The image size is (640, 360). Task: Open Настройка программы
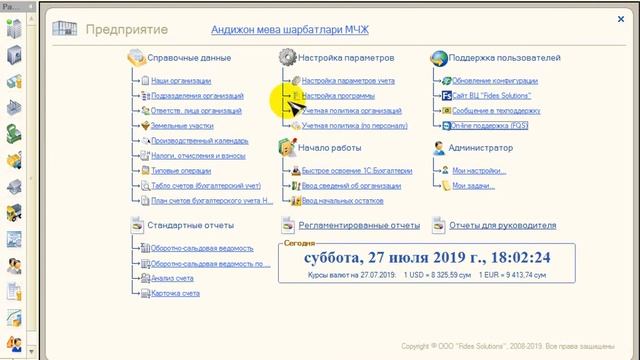(x=338, y=96)
